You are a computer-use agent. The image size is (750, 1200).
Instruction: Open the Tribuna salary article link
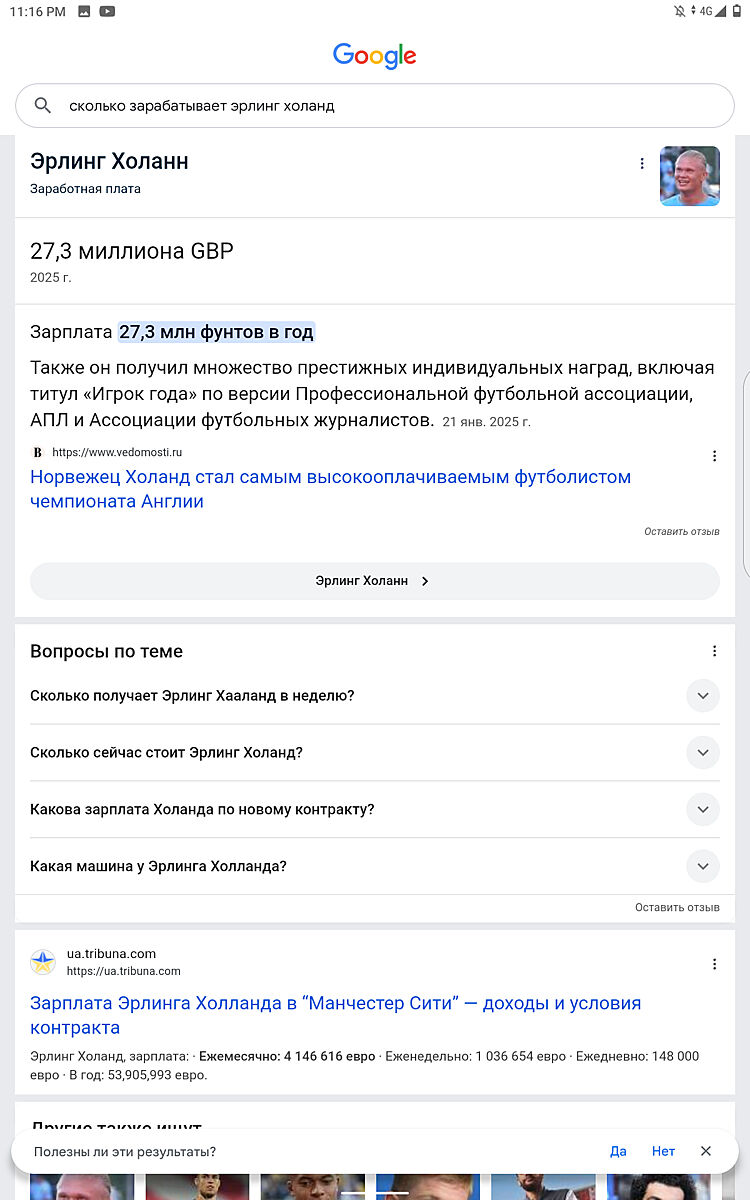click(x=335, y=1015)
